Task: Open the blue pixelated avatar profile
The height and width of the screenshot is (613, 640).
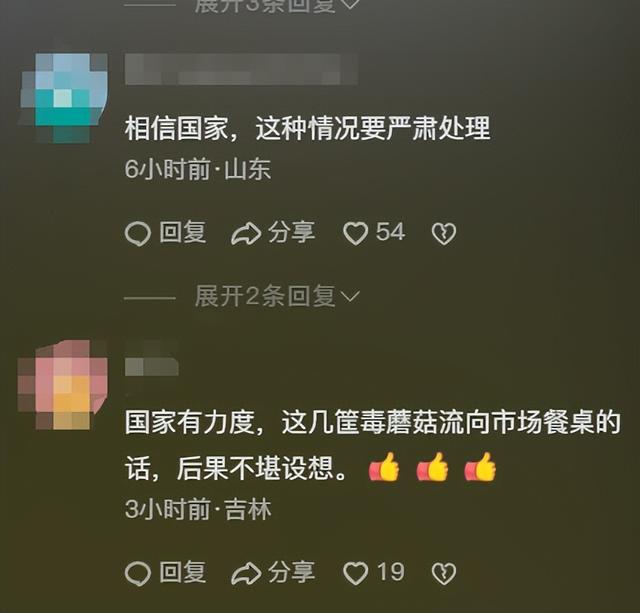Action: click(63, 98)
